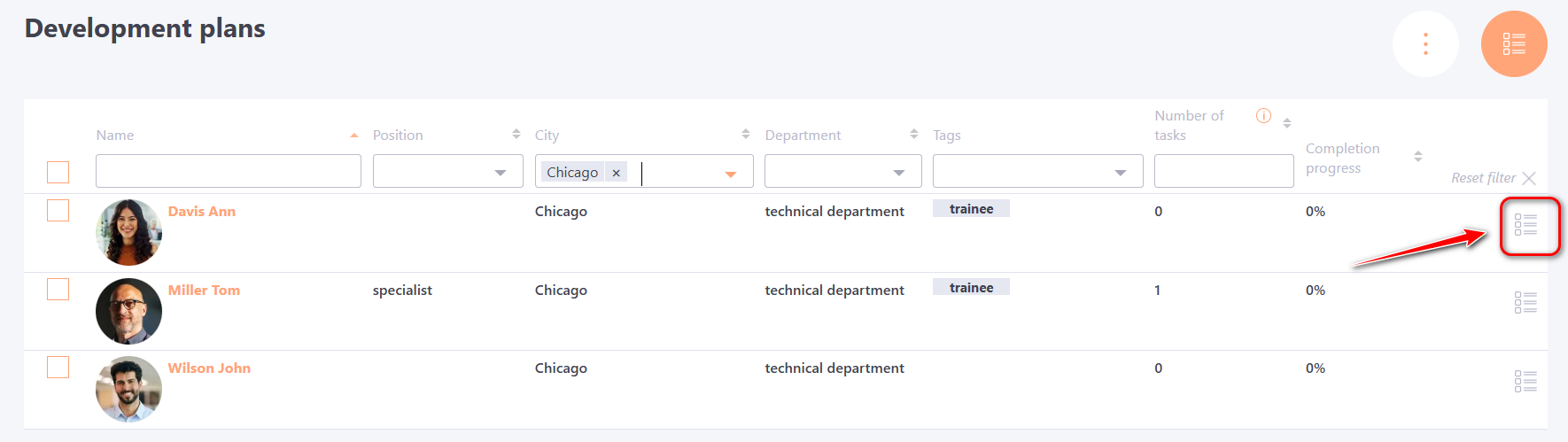Expand the Tags filter dropdown
Image resolution: width=1568 pixels, height=442 pixels.
click(1037, 172)
